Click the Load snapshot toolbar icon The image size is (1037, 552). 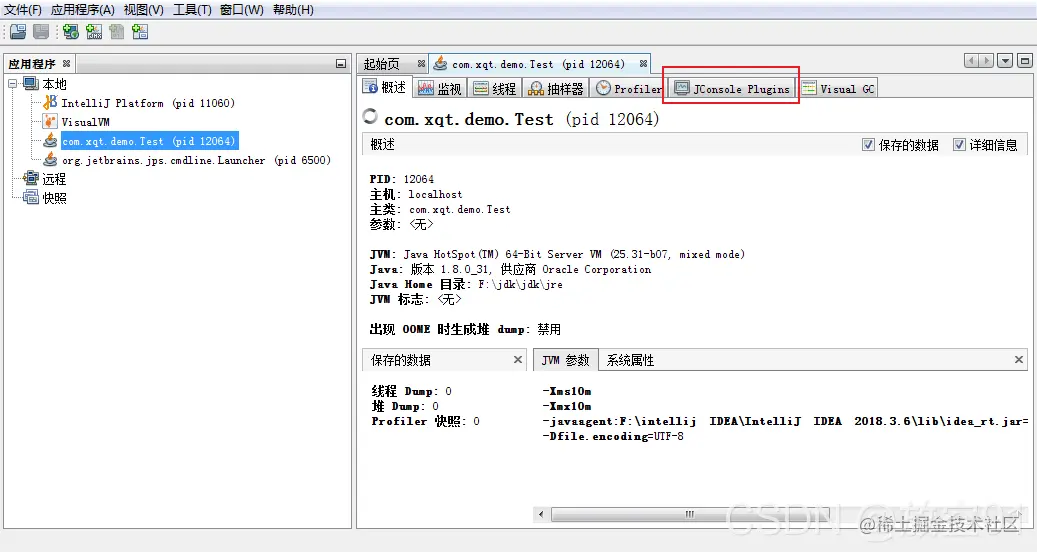click(18, 31)
